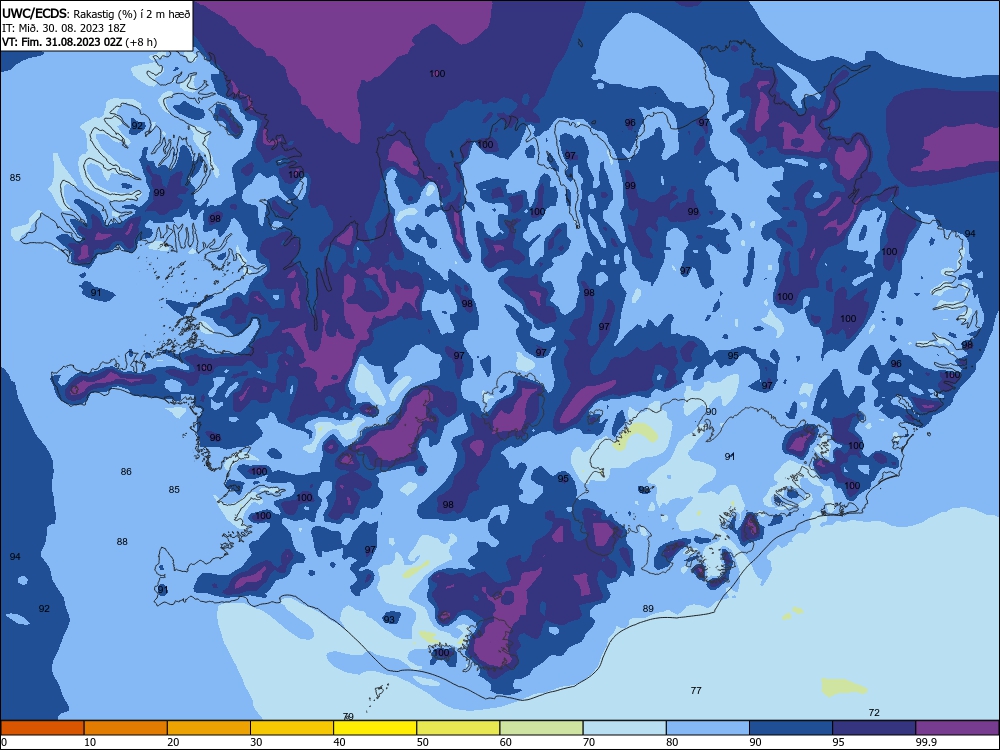Click the '70' legend scale label
The height and width of the screenshot is (750, 1000).
click(589, 742)
